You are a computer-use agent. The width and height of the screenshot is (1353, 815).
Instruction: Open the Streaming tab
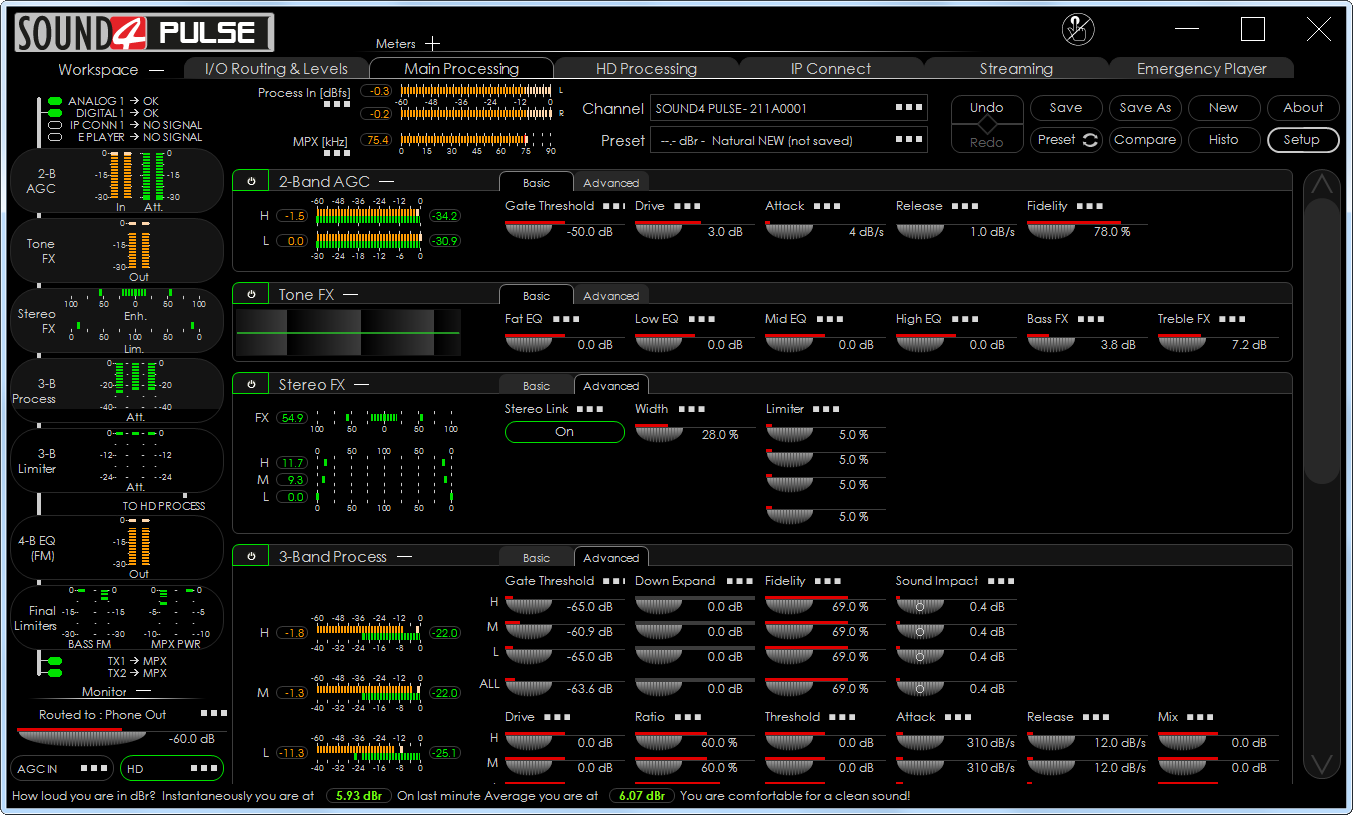click(1016, 69)
